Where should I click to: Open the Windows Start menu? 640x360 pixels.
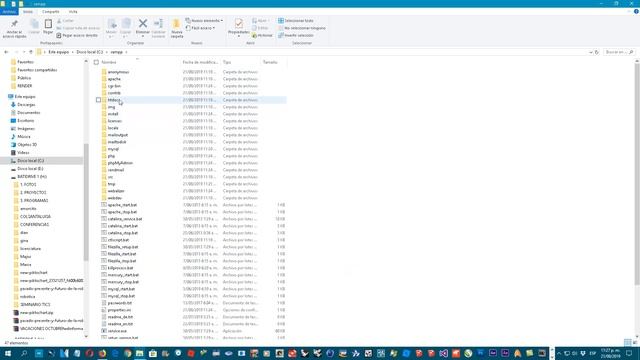tap(8, 353)
